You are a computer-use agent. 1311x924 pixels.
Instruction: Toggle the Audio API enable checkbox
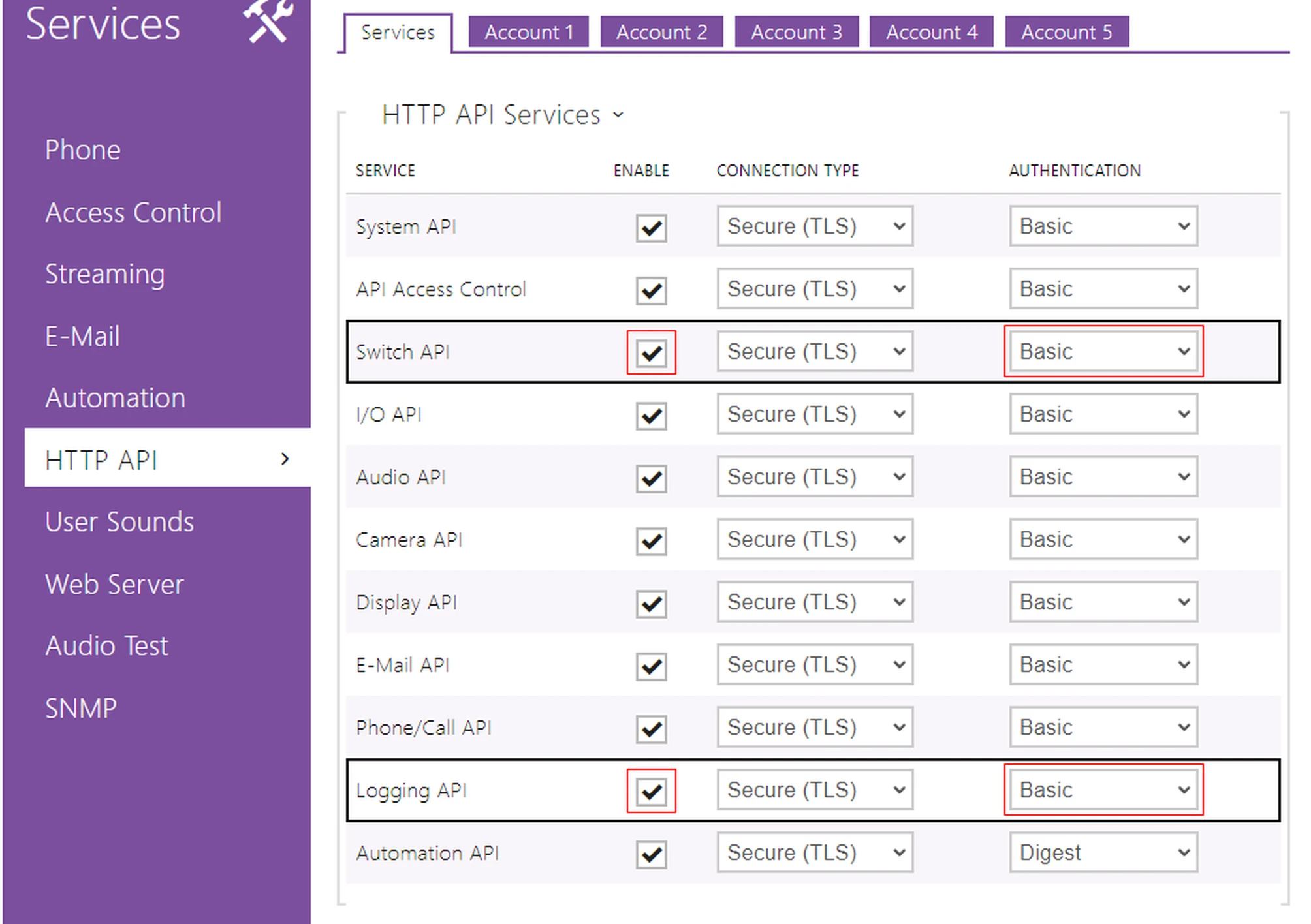pyautogui.click(x=651, y=478)
